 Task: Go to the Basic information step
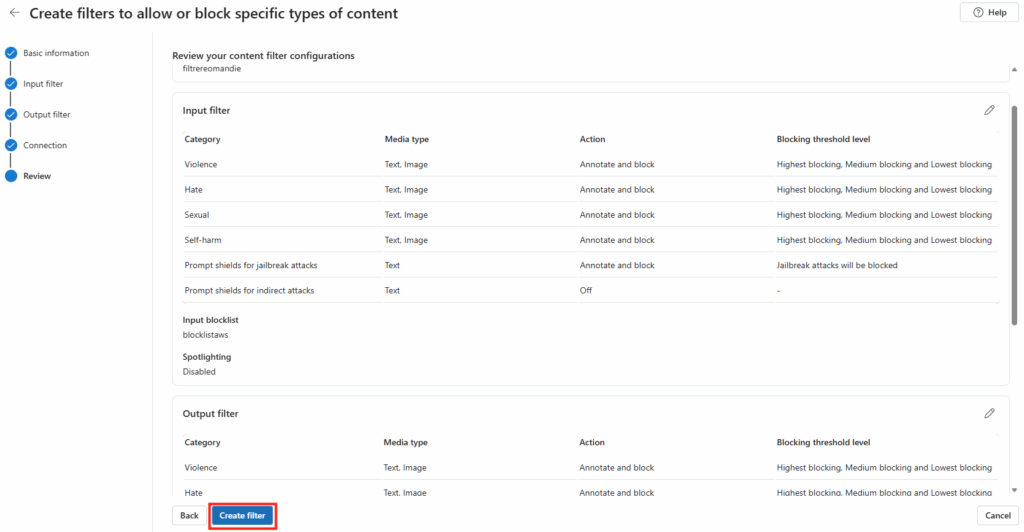pyautogui.click(x=56, y=53)
